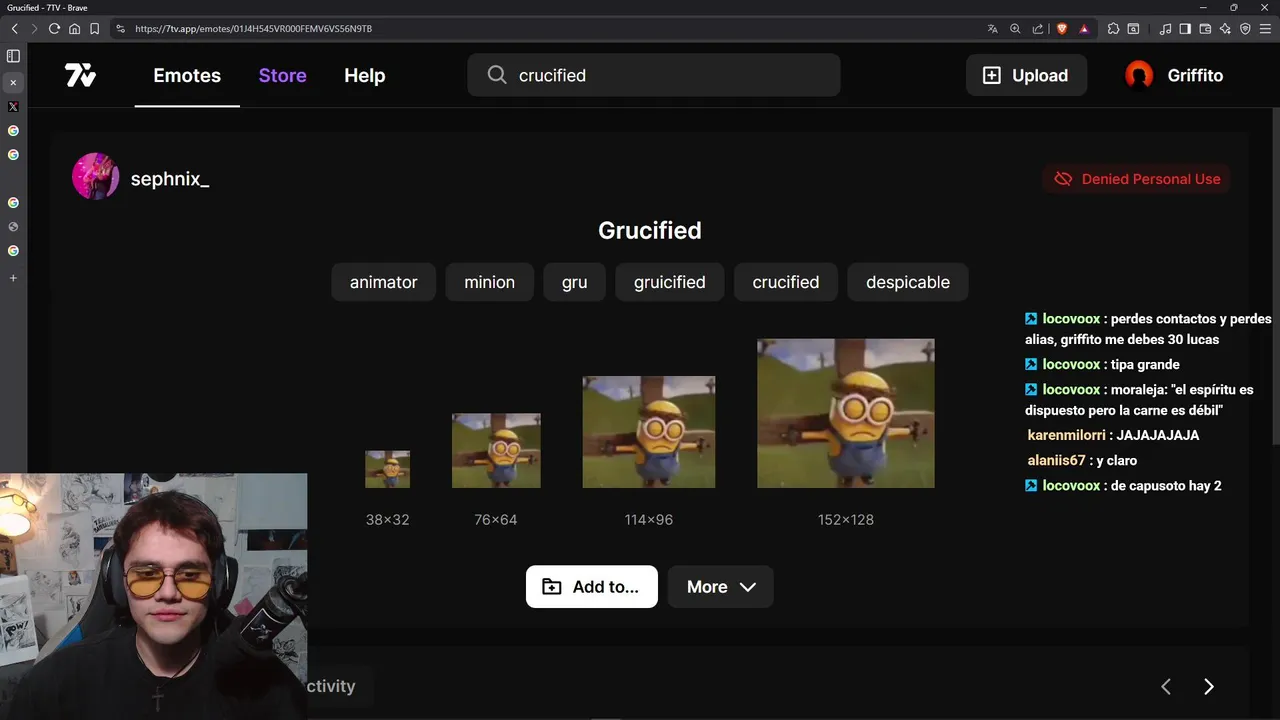Open the translate page icon
1280x720 pixels.
coord(992,29)
